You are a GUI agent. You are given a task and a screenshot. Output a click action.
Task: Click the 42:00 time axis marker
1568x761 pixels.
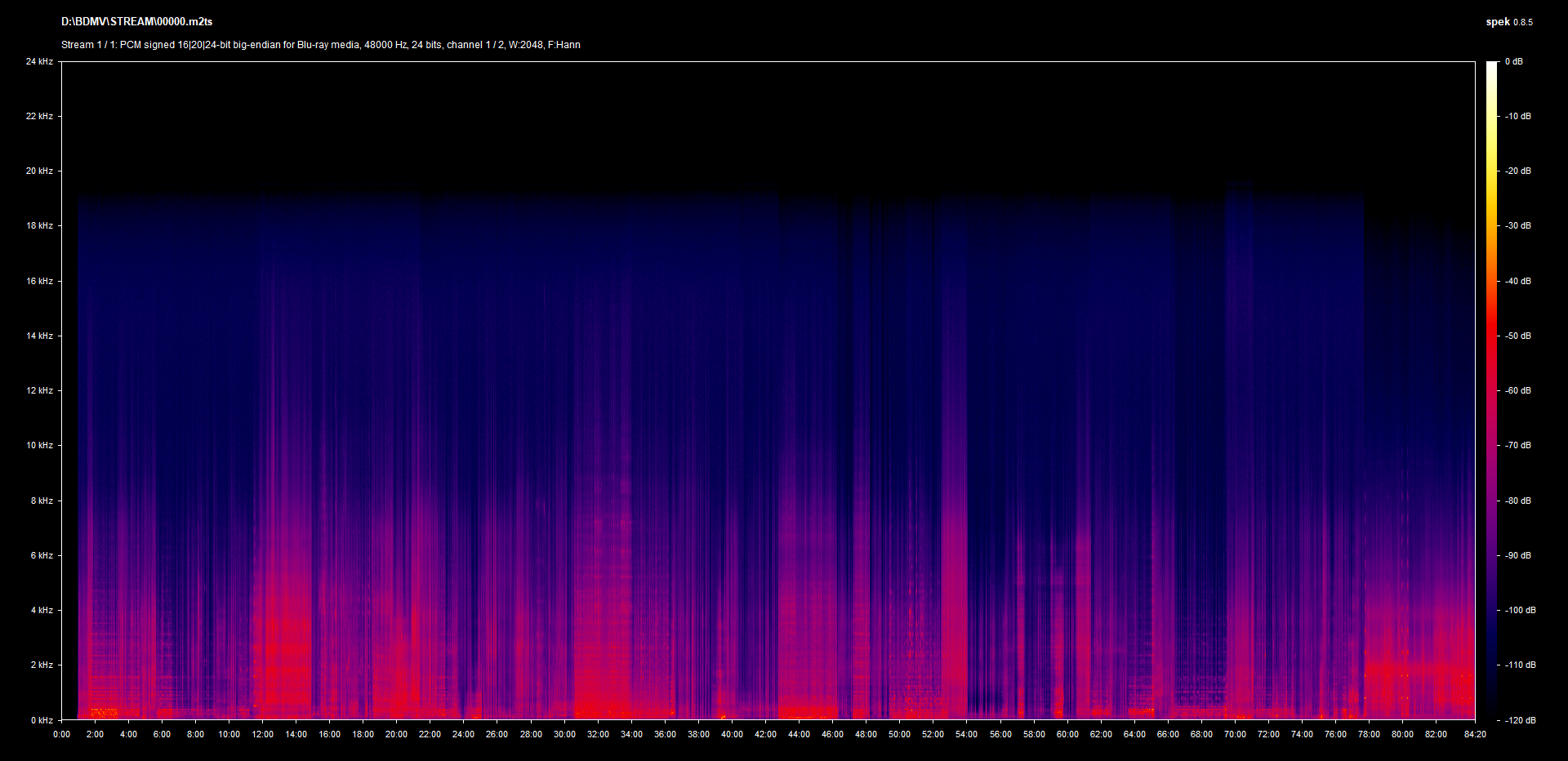tap(765, 734)
